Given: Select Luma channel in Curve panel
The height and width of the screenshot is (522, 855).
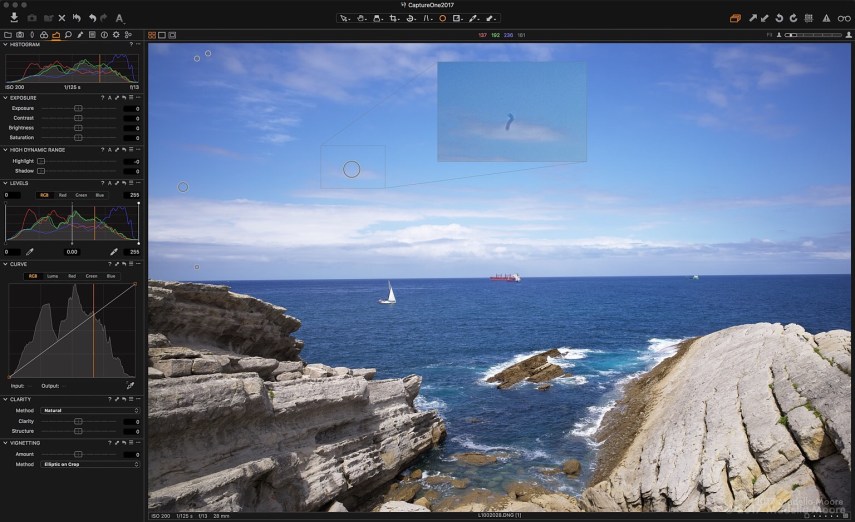Looking at the screenshot, I should (52, 276).
